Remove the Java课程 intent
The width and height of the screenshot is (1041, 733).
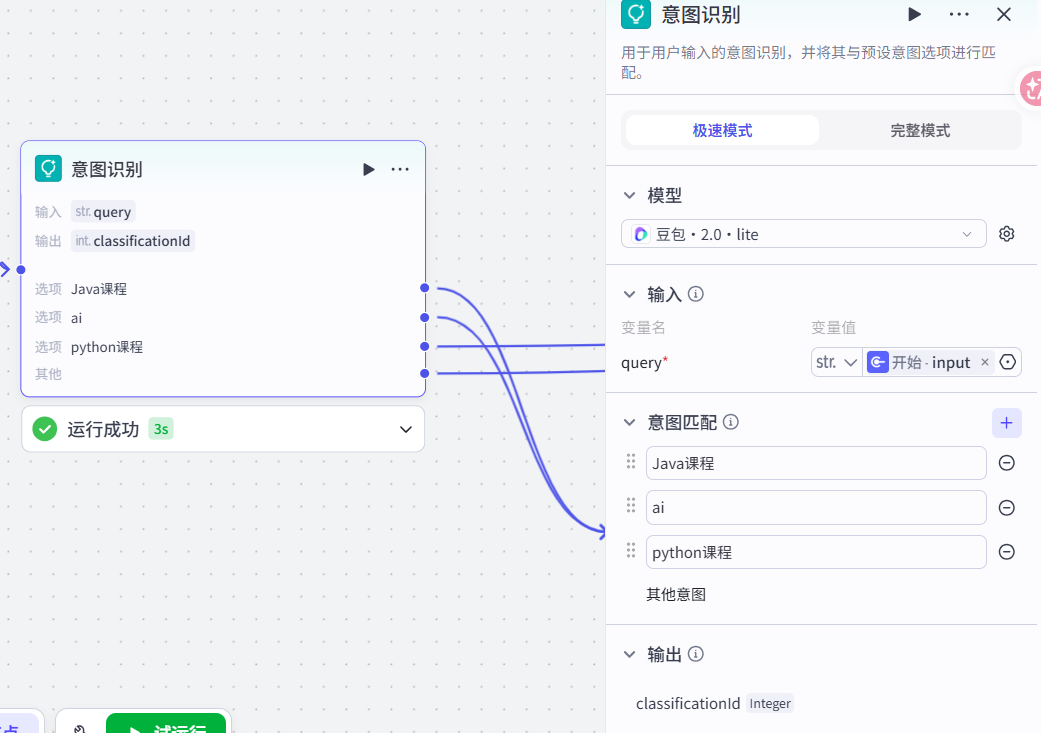(1006, 463)
